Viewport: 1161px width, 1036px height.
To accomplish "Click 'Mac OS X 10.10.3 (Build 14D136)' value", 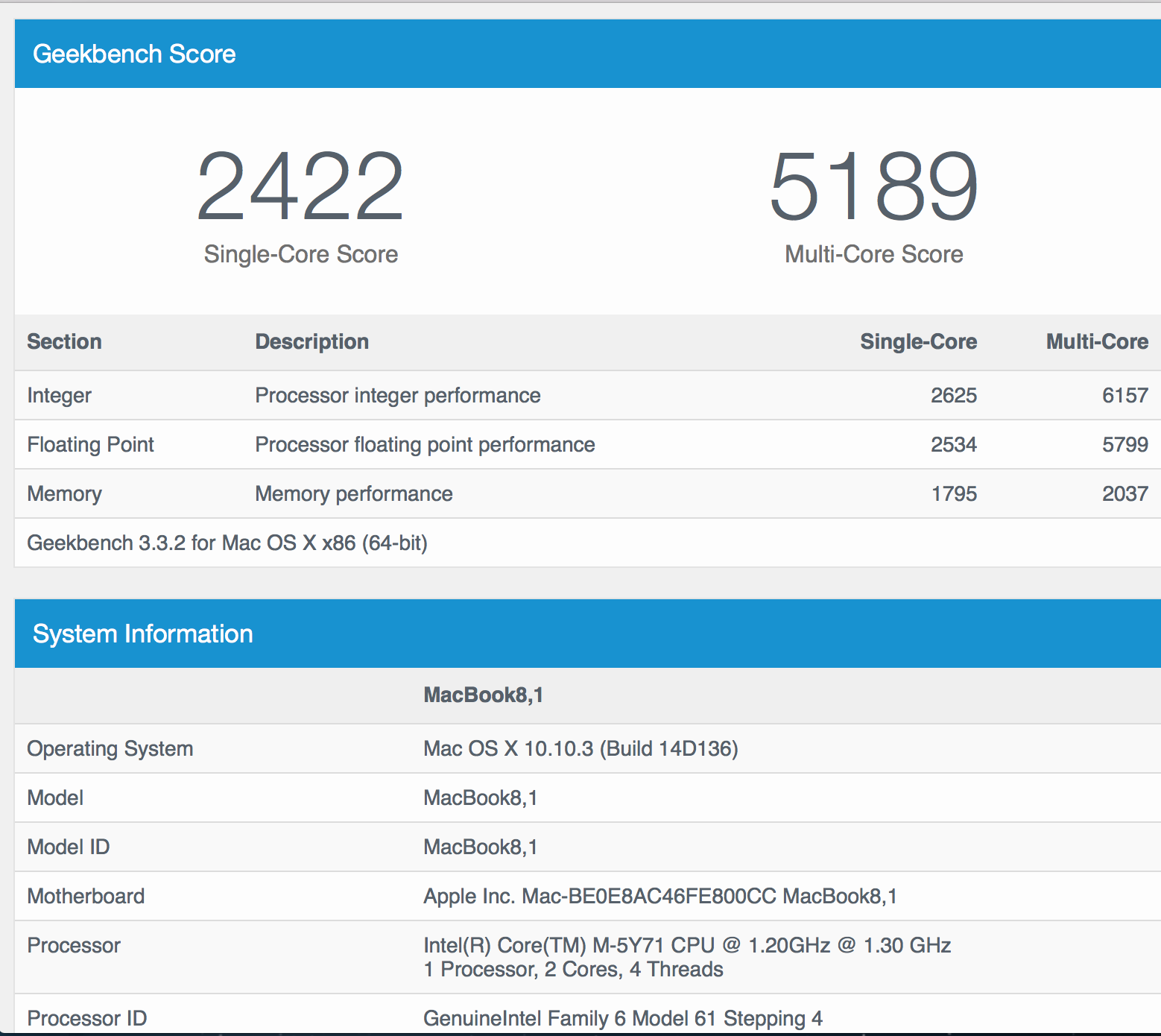I will (580, 749).
